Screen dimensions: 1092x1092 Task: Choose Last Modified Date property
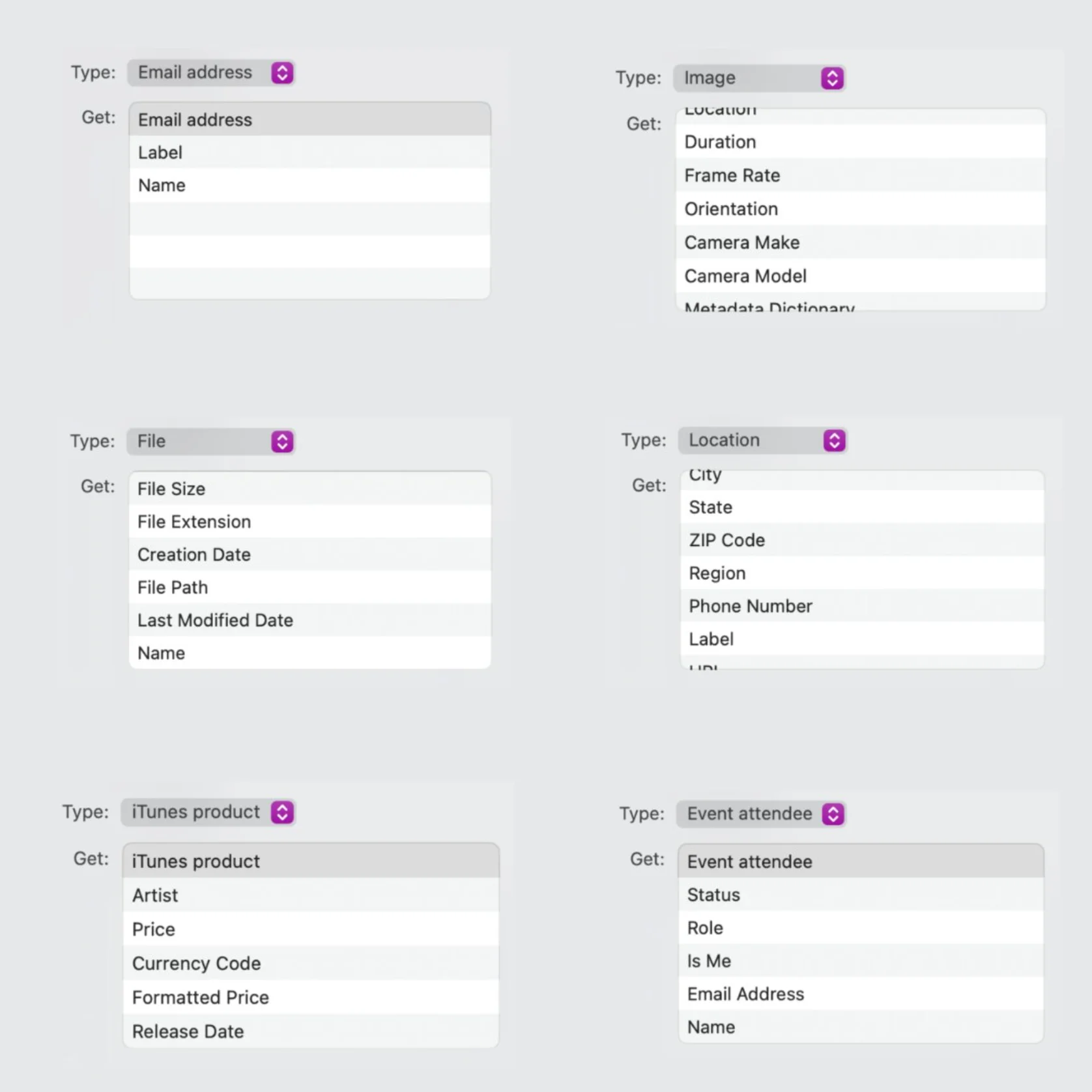point(309,620)
